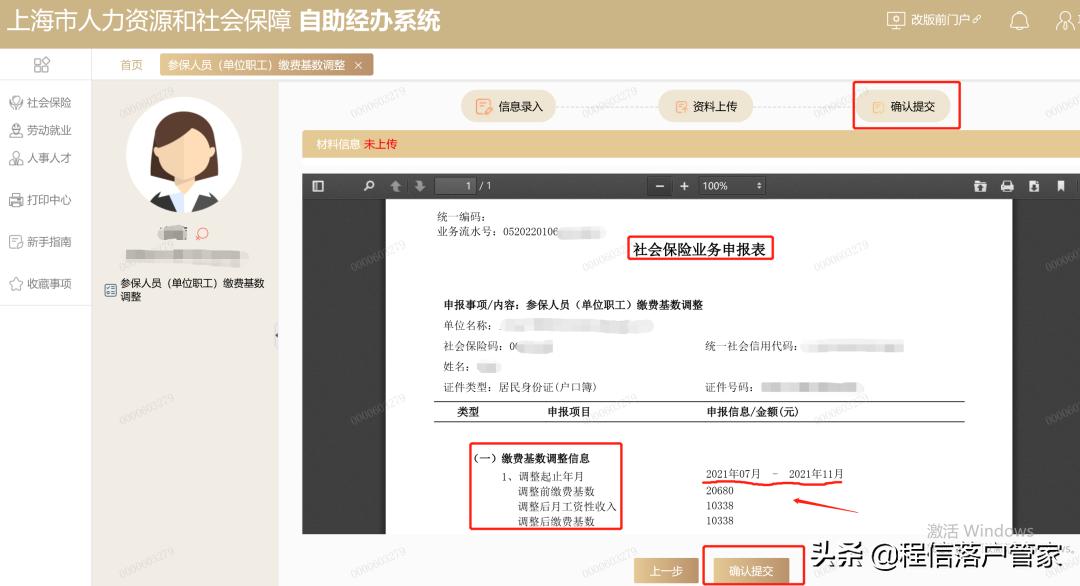Select 社会保险 in the left sidebar
Viewport: 1080px width, 586px height.
click(x=45, y=101)
